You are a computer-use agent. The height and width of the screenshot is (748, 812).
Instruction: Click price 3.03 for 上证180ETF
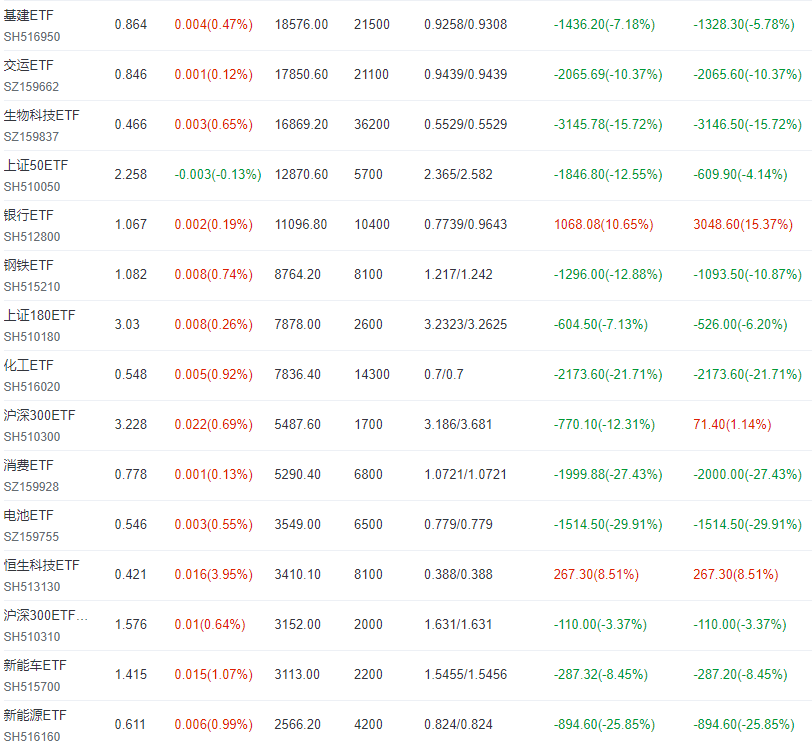[x=127, y=324]
